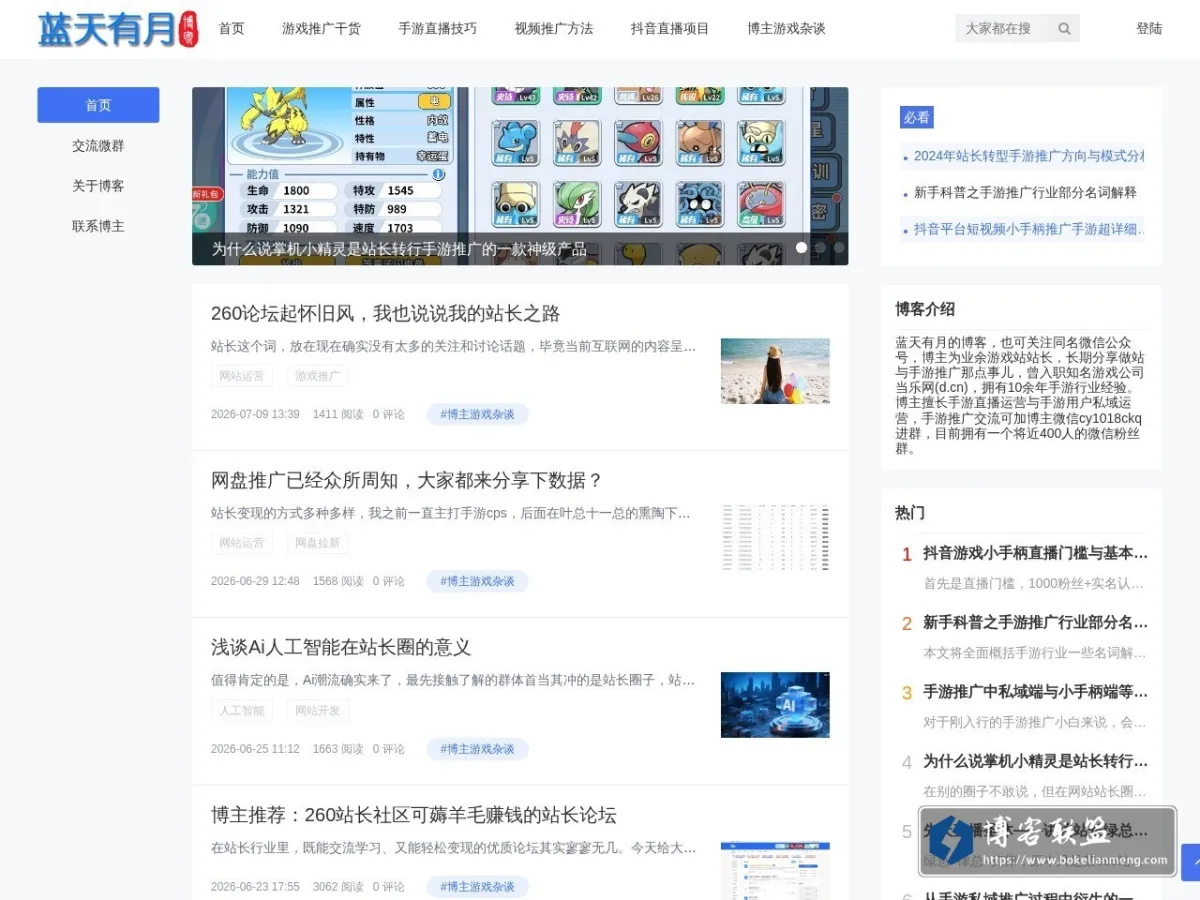
Task: Click the 网站运营 tag under 网盘推广 article
Action: pos(242,543)
